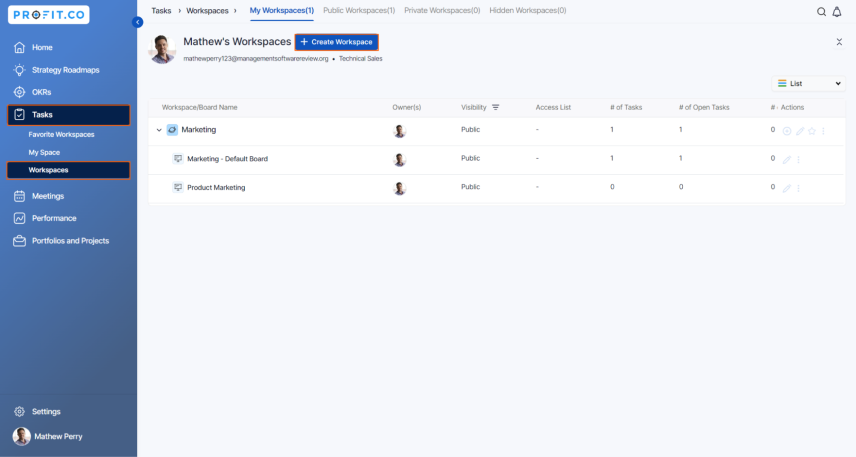856x457 pixels.
Task: Click Mathew's profile photo in header
Action: [162, 49]
